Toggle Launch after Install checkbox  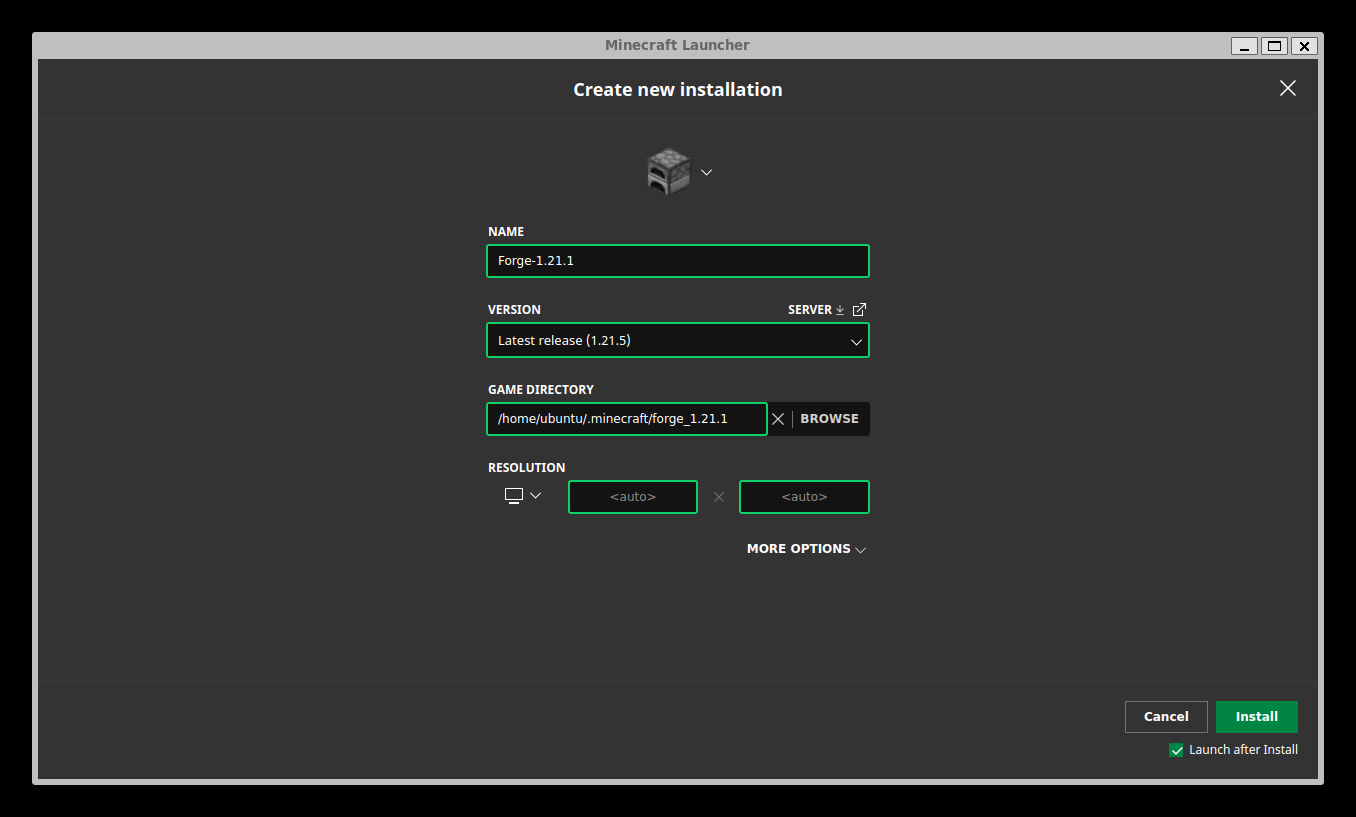(1176, 750)
